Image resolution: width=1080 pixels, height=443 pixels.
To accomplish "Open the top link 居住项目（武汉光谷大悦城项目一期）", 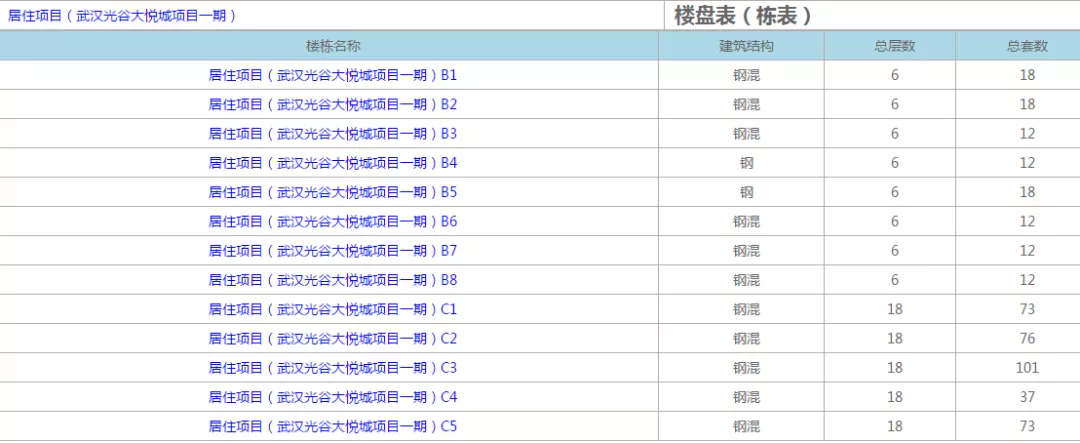I will [x=122, y=15].
